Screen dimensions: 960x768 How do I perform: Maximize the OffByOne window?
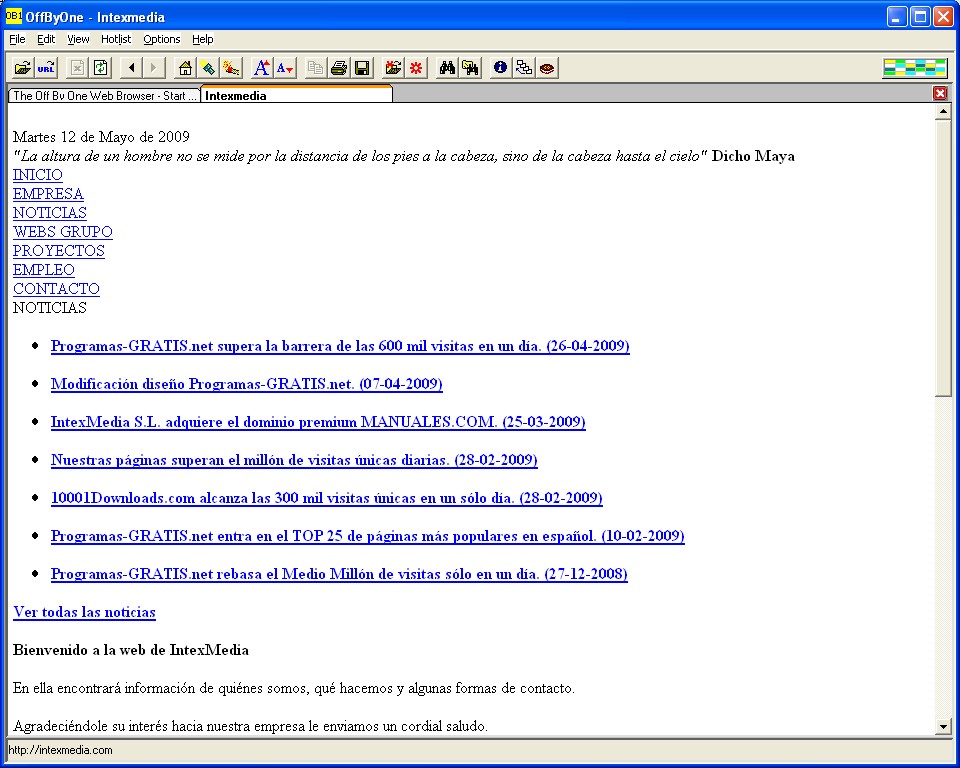click(x=920, y=17)
